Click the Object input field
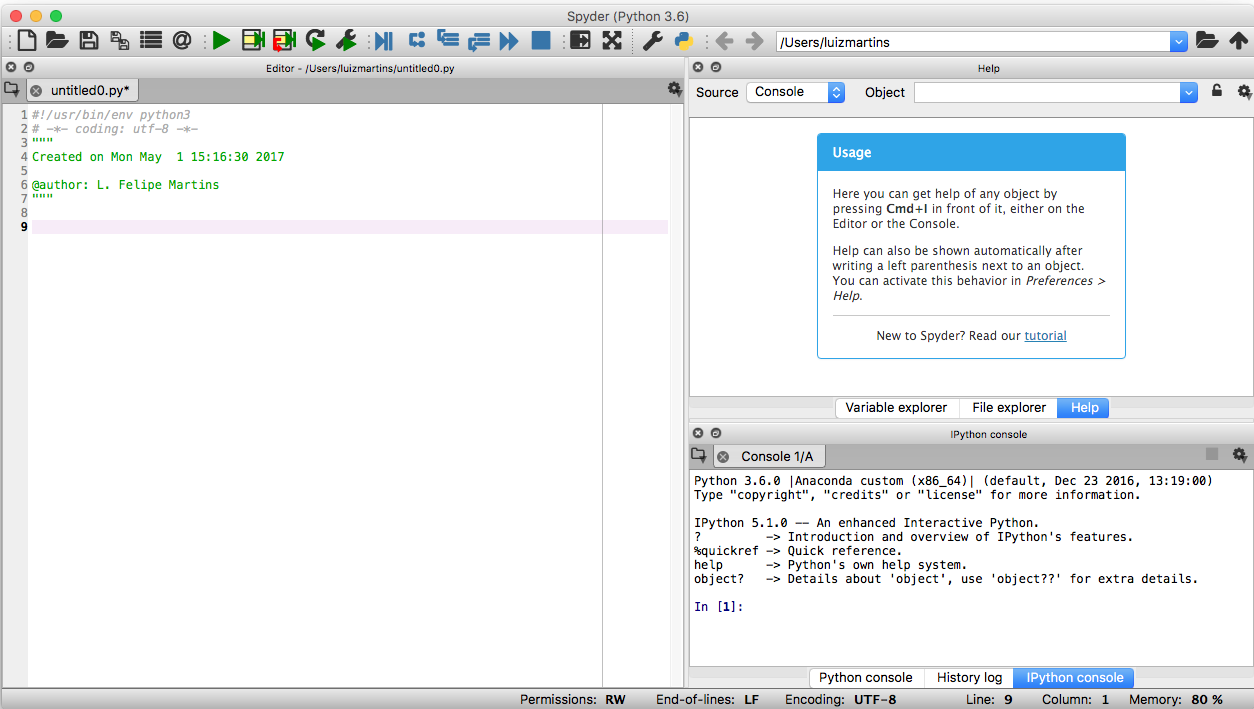 [x=1047, y=92]
